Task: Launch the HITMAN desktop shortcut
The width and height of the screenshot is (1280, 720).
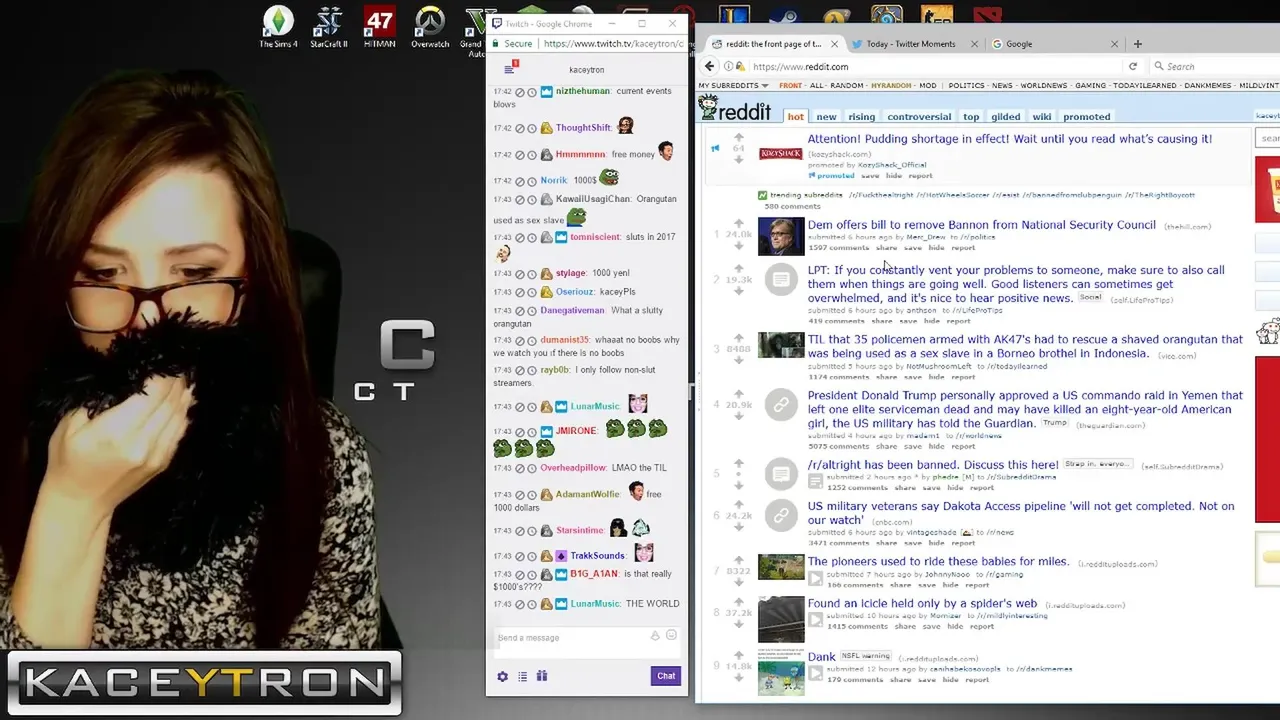Action: [379, 27]
